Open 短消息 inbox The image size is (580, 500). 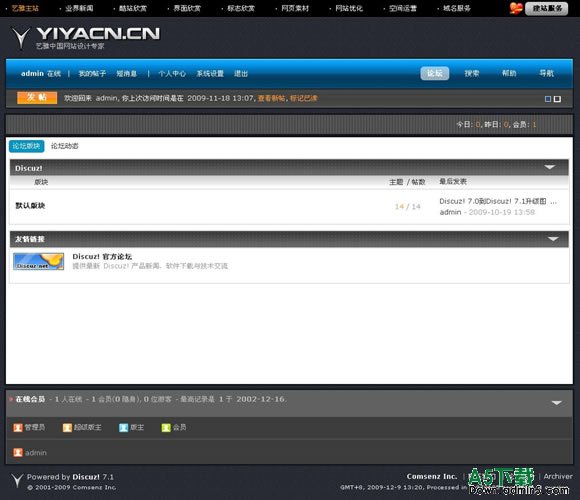coord(127,74)
